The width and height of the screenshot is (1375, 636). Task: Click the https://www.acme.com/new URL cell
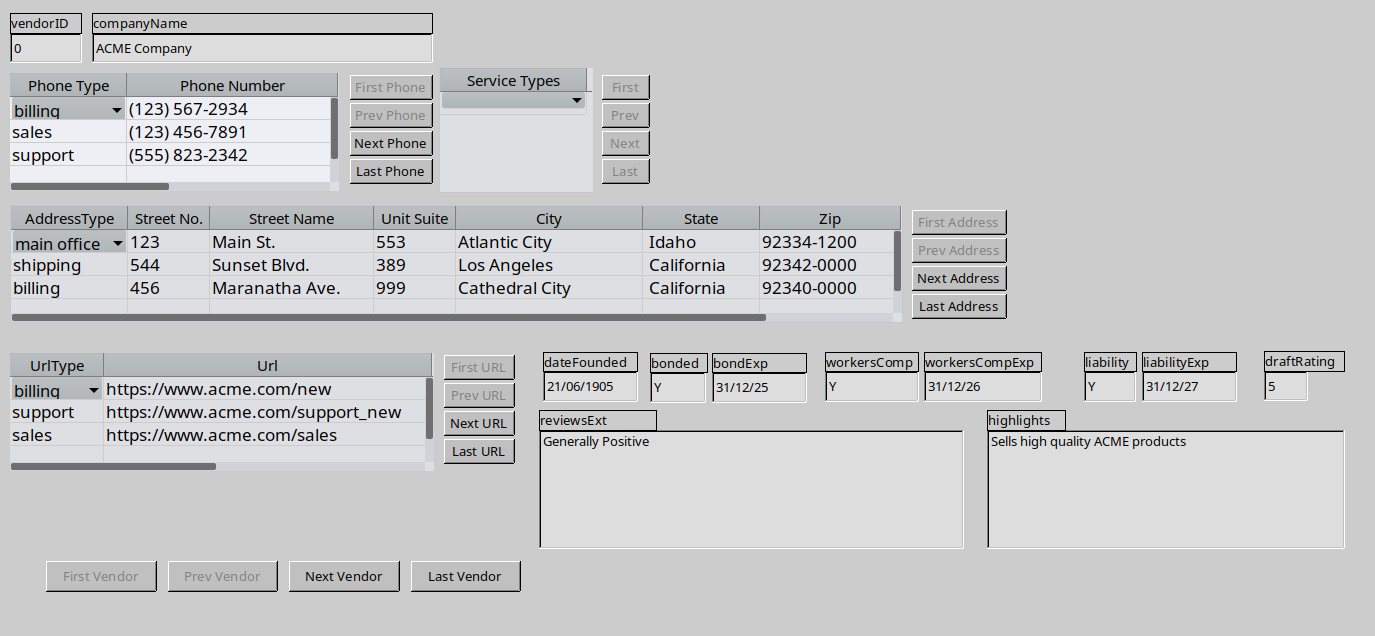tap(265, 389)
